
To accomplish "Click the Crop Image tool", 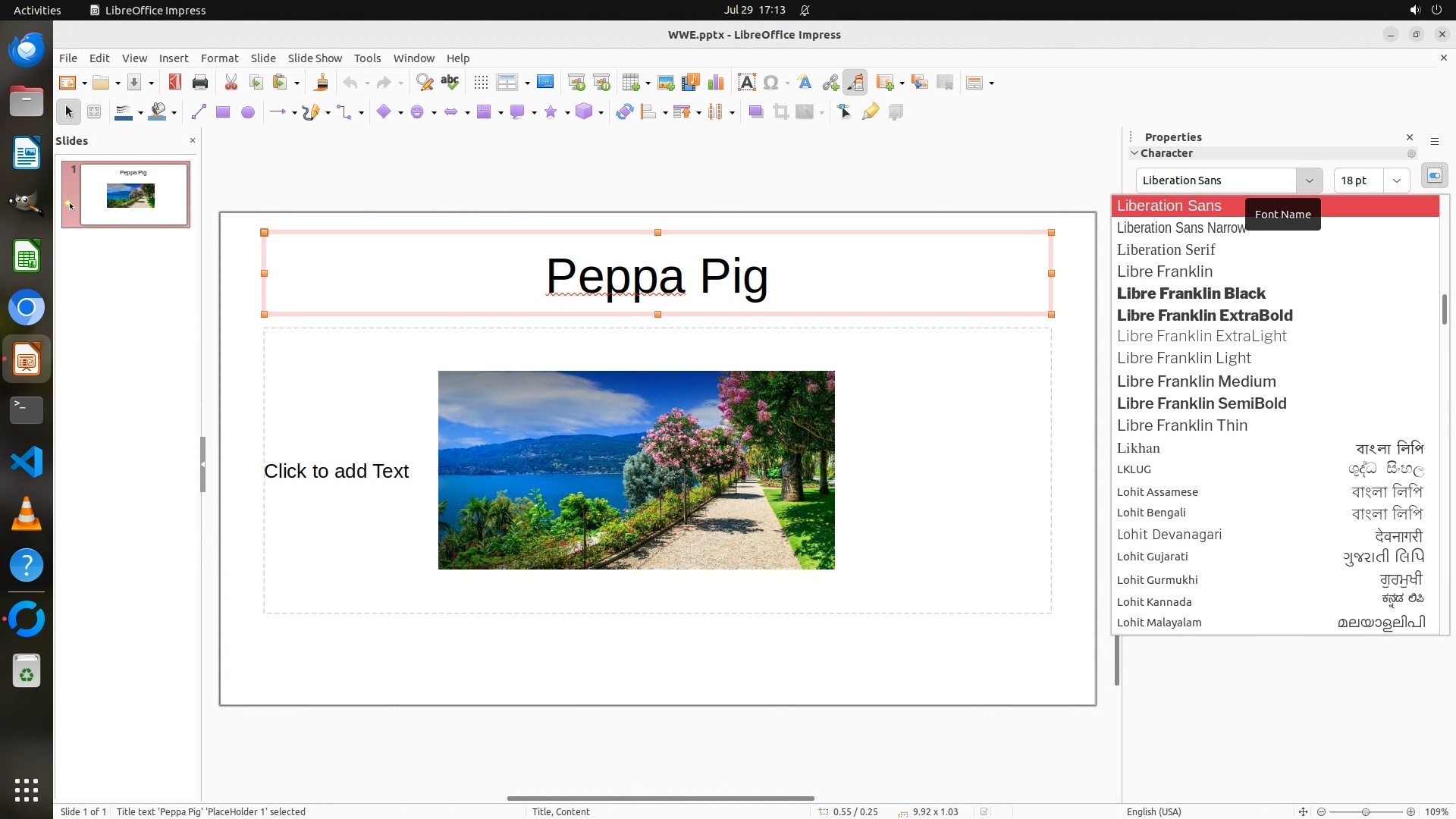I will [x=780, y=112].
